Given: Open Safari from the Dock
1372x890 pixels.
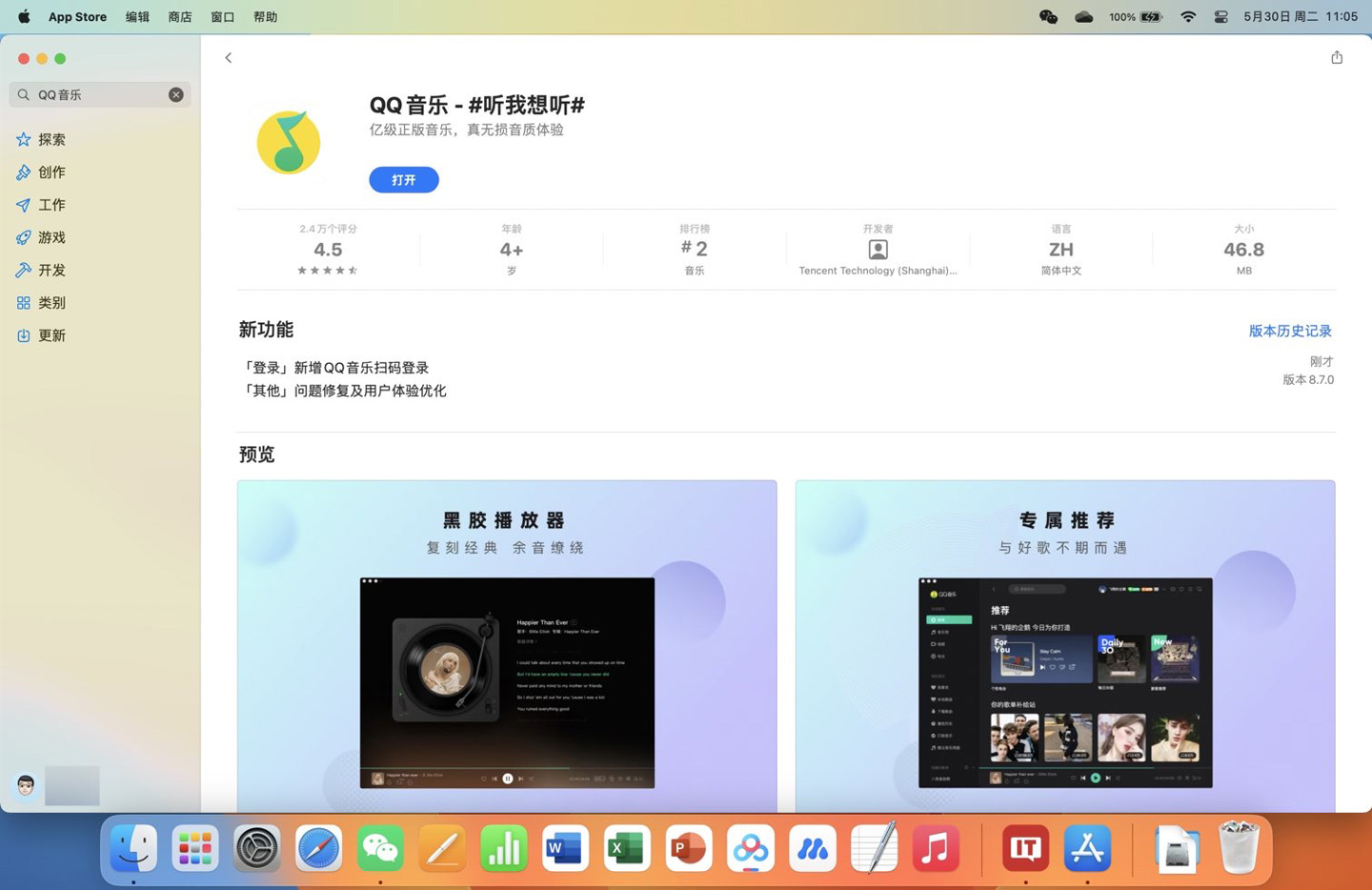Looking at the screenshot, I should tap(318, 848).
